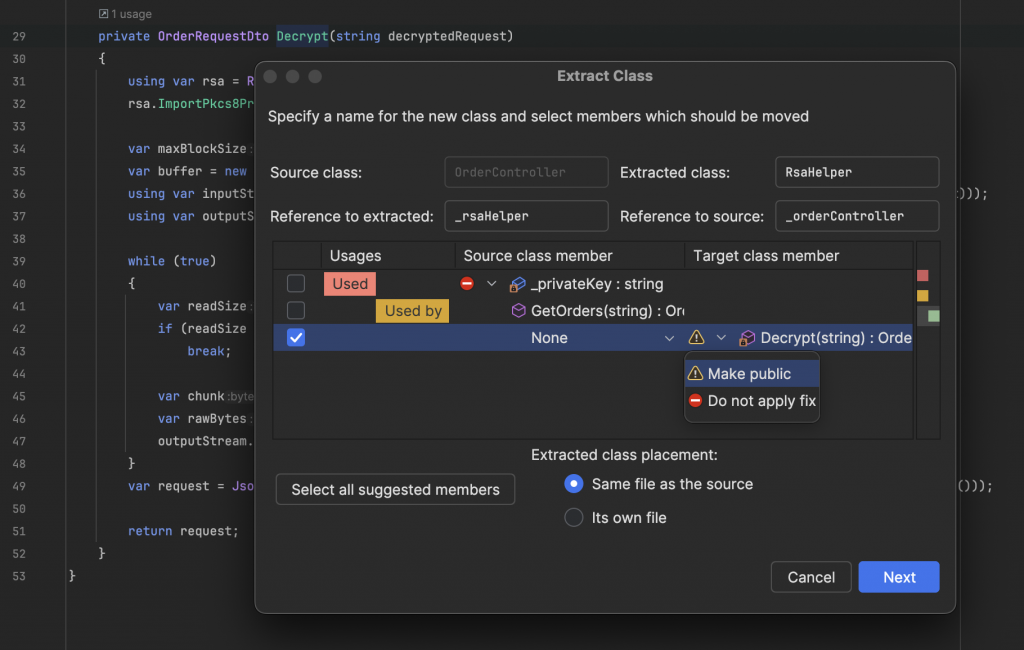Click the green marker in the stripe
Viewport: 1024px width, 650px height.
pyautogui.click(x=933, y=316)
